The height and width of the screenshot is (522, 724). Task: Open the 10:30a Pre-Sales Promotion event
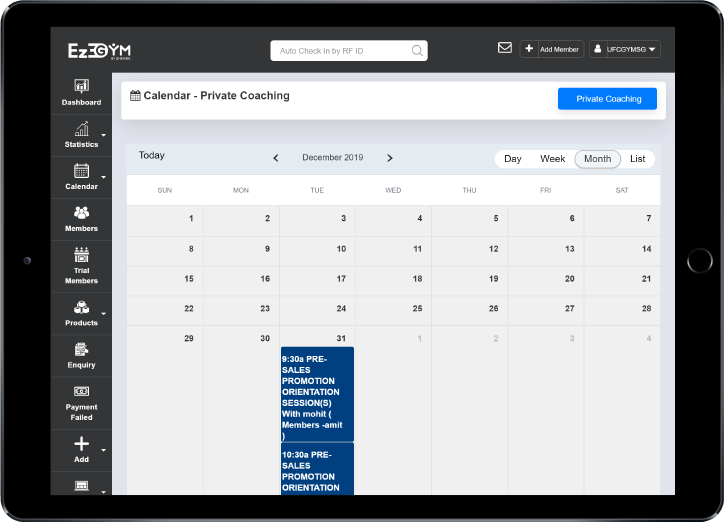point(317,469)
